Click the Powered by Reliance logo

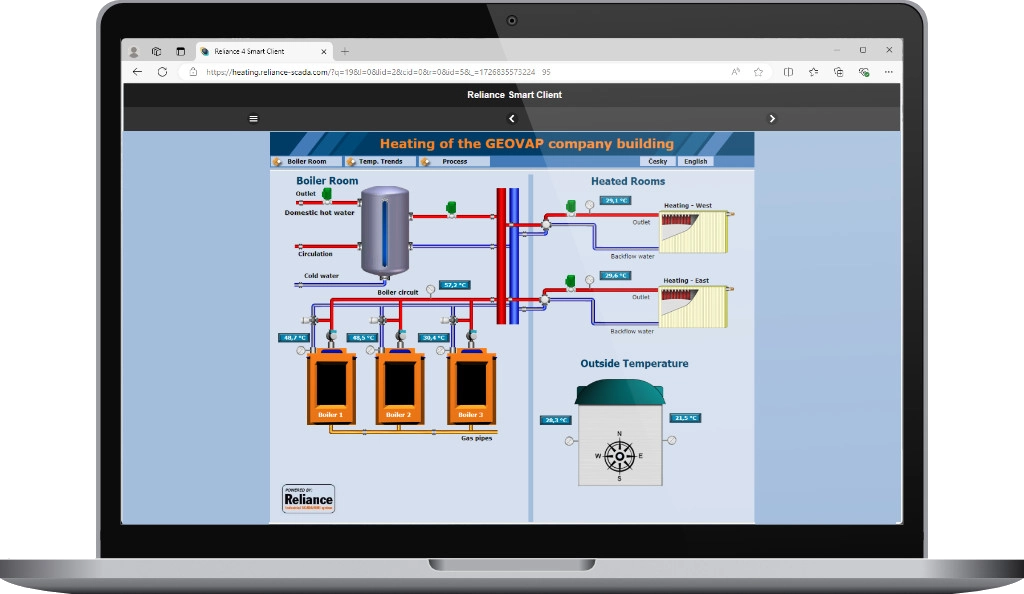(x=308, y=499)
